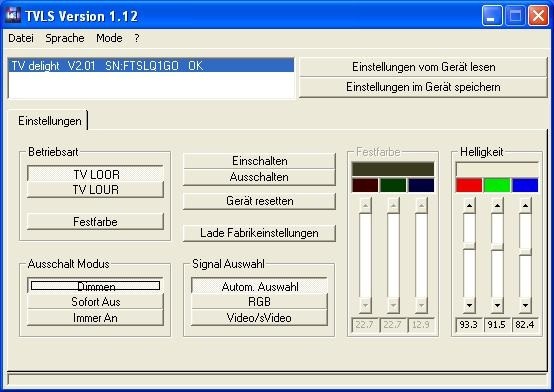Minimize the TVLS window
Screen dimensions: 554x392
pos(491,16)
